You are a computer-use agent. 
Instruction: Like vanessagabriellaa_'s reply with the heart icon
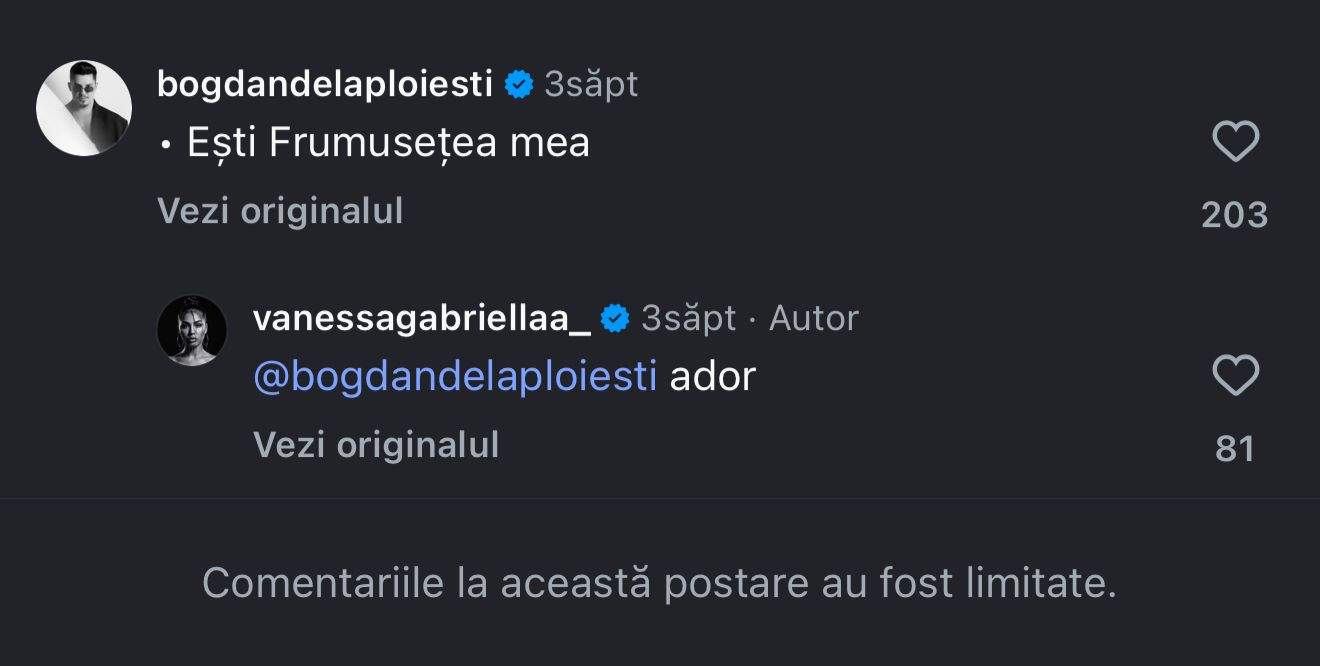pyautogui.click(x=1237, y=374)
